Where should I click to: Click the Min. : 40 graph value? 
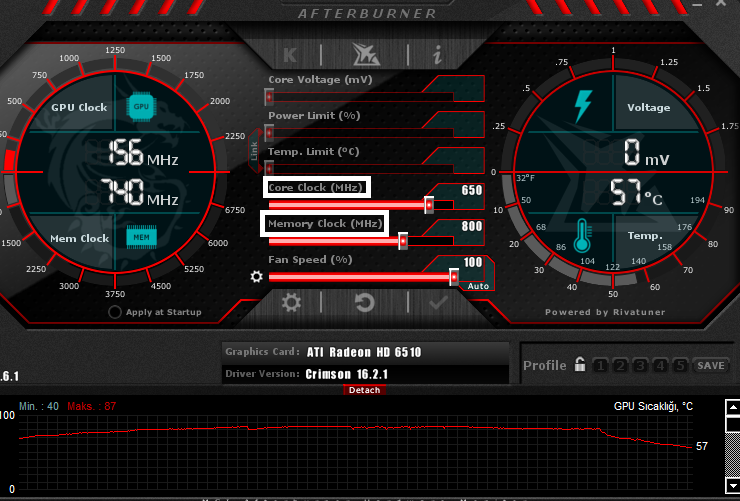pos(39,406)
